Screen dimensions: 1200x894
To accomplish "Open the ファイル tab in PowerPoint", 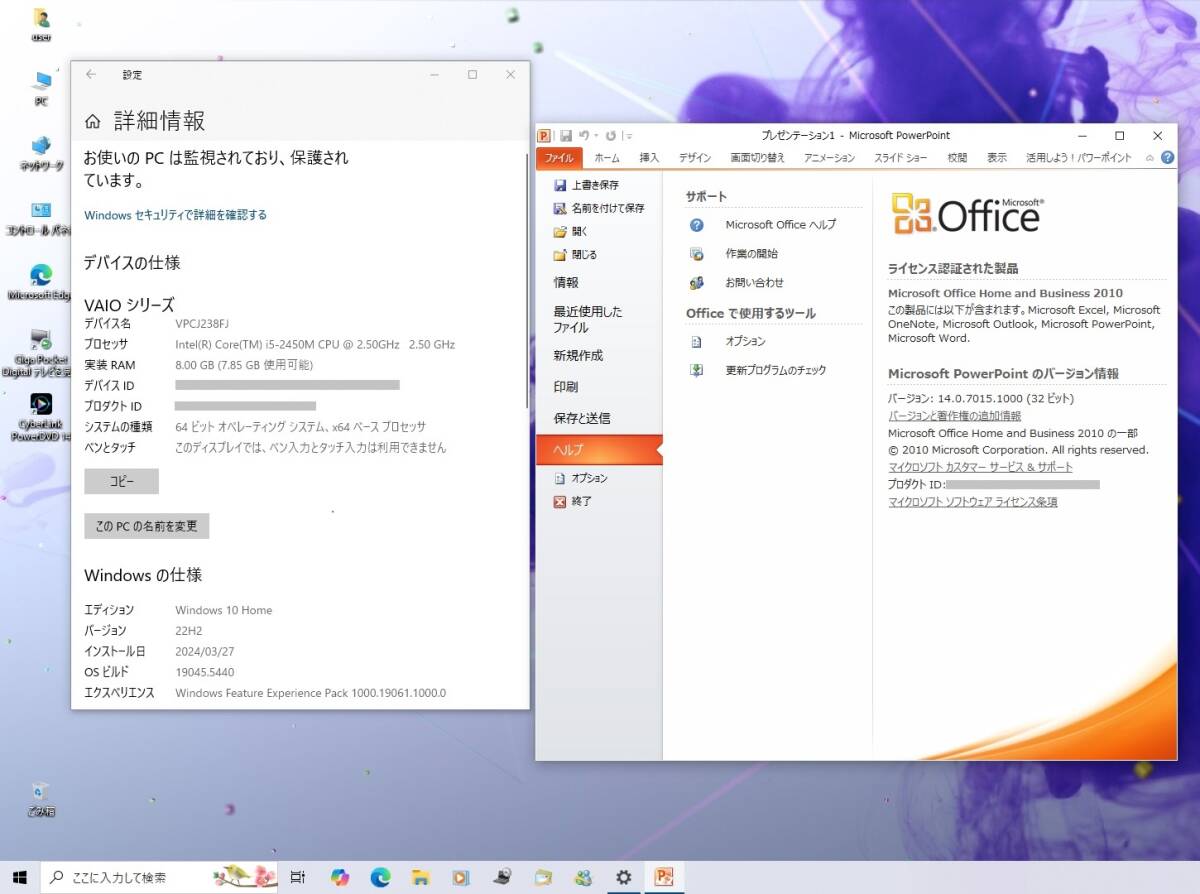I will (559, 158).
